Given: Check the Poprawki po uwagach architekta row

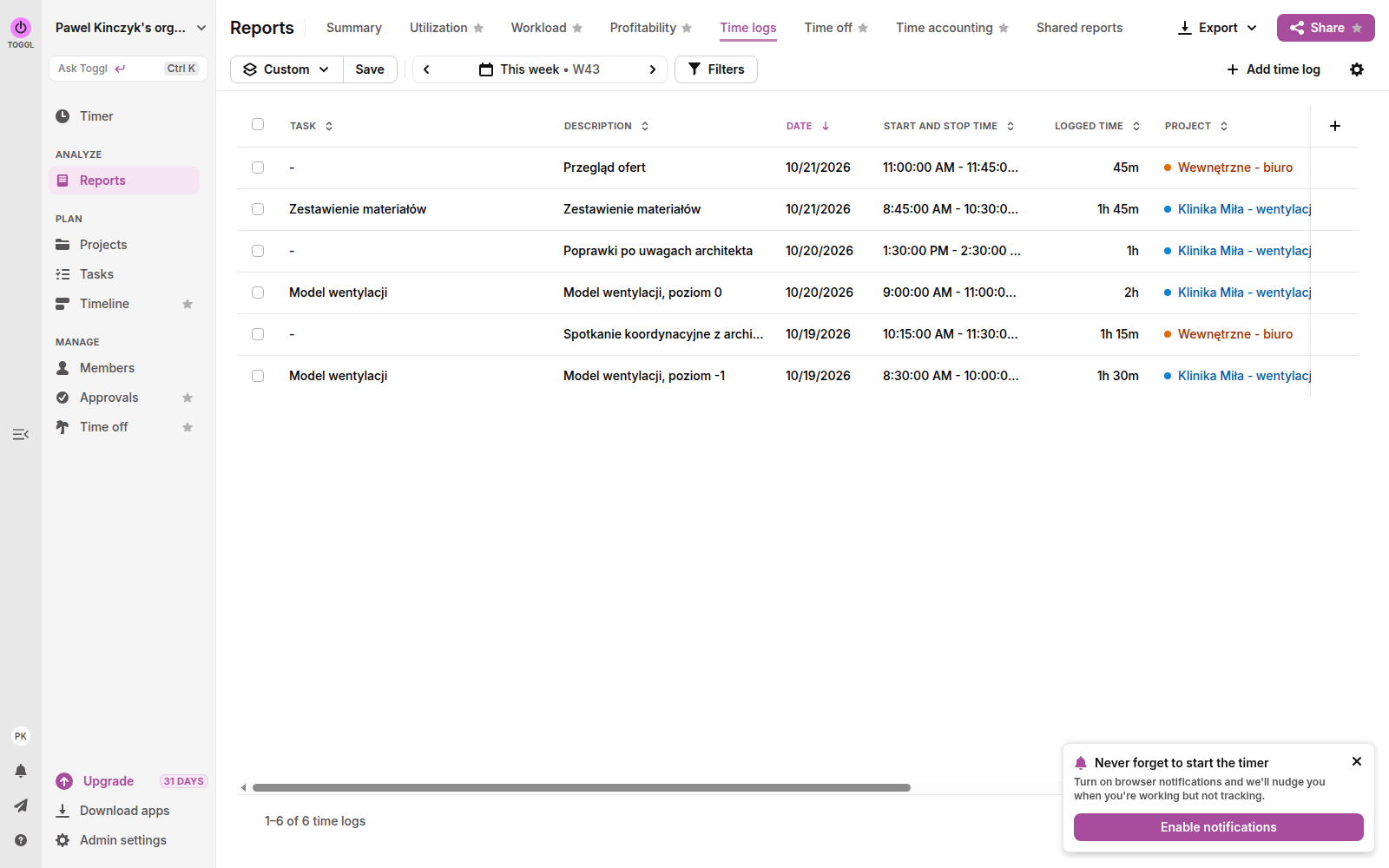Looking at the screenshot, I should click(x=258, y=251).
